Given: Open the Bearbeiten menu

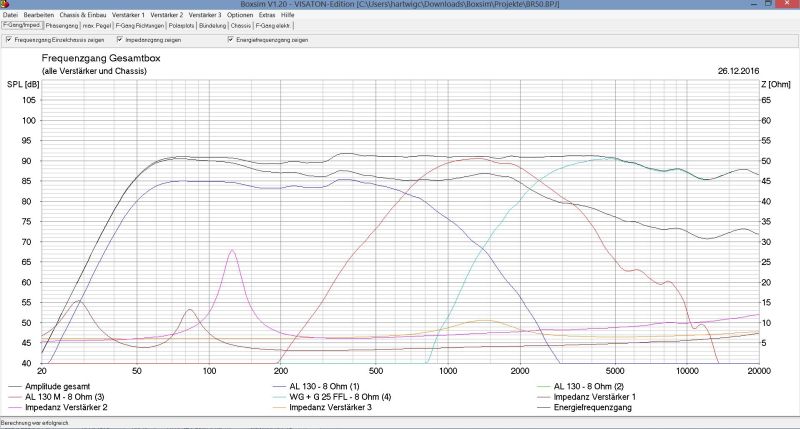Looking at the screenshot, I should (38, 16).
